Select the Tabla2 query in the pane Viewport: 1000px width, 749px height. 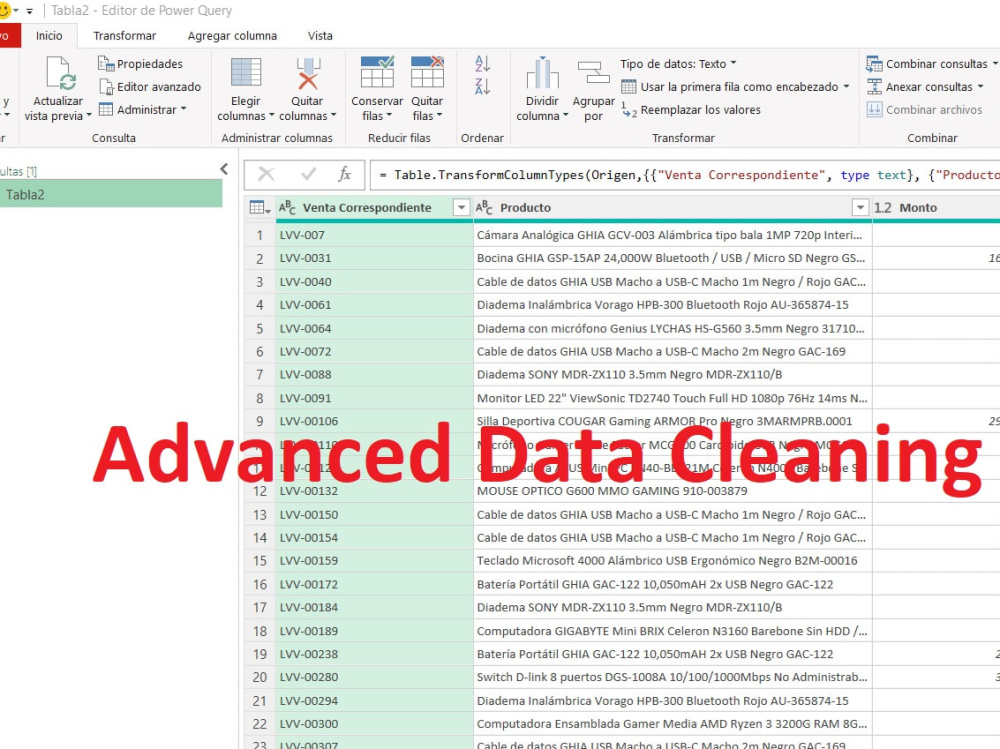[111, 194]
